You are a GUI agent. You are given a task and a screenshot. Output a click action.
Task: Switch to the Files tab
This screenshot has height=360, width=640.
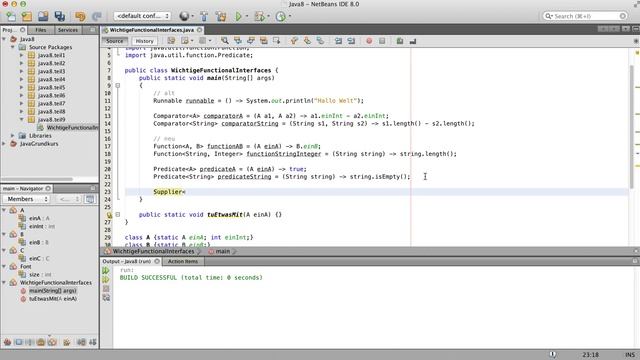[x=40, y=30]
